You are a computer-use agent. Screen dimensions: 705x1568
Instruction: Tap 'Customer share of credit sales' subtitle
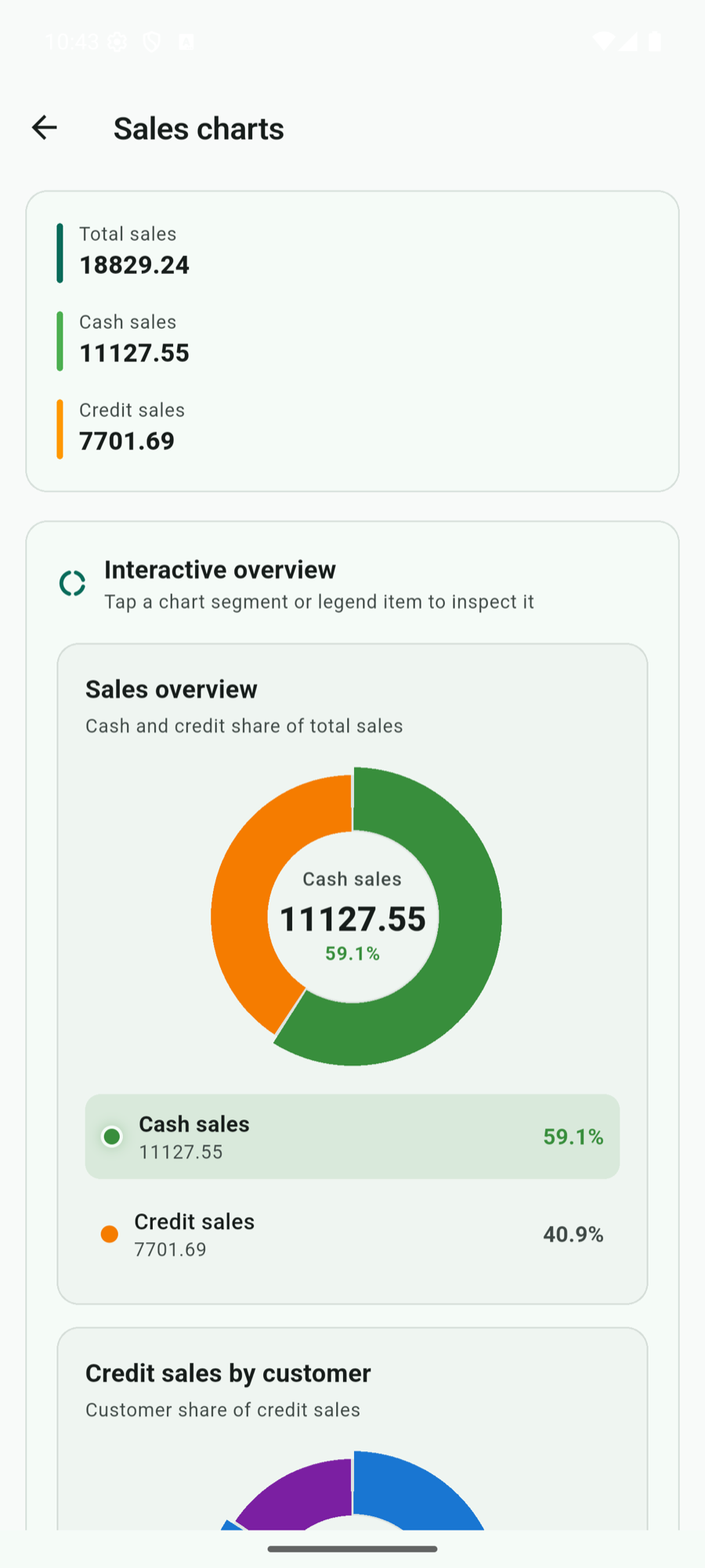(x=223, y=1410)
